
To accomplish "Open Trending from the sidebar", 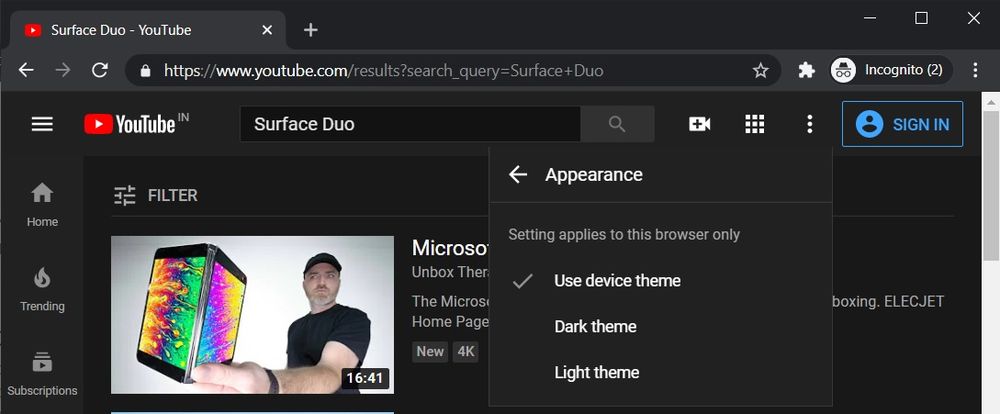I will click(42, 289).
